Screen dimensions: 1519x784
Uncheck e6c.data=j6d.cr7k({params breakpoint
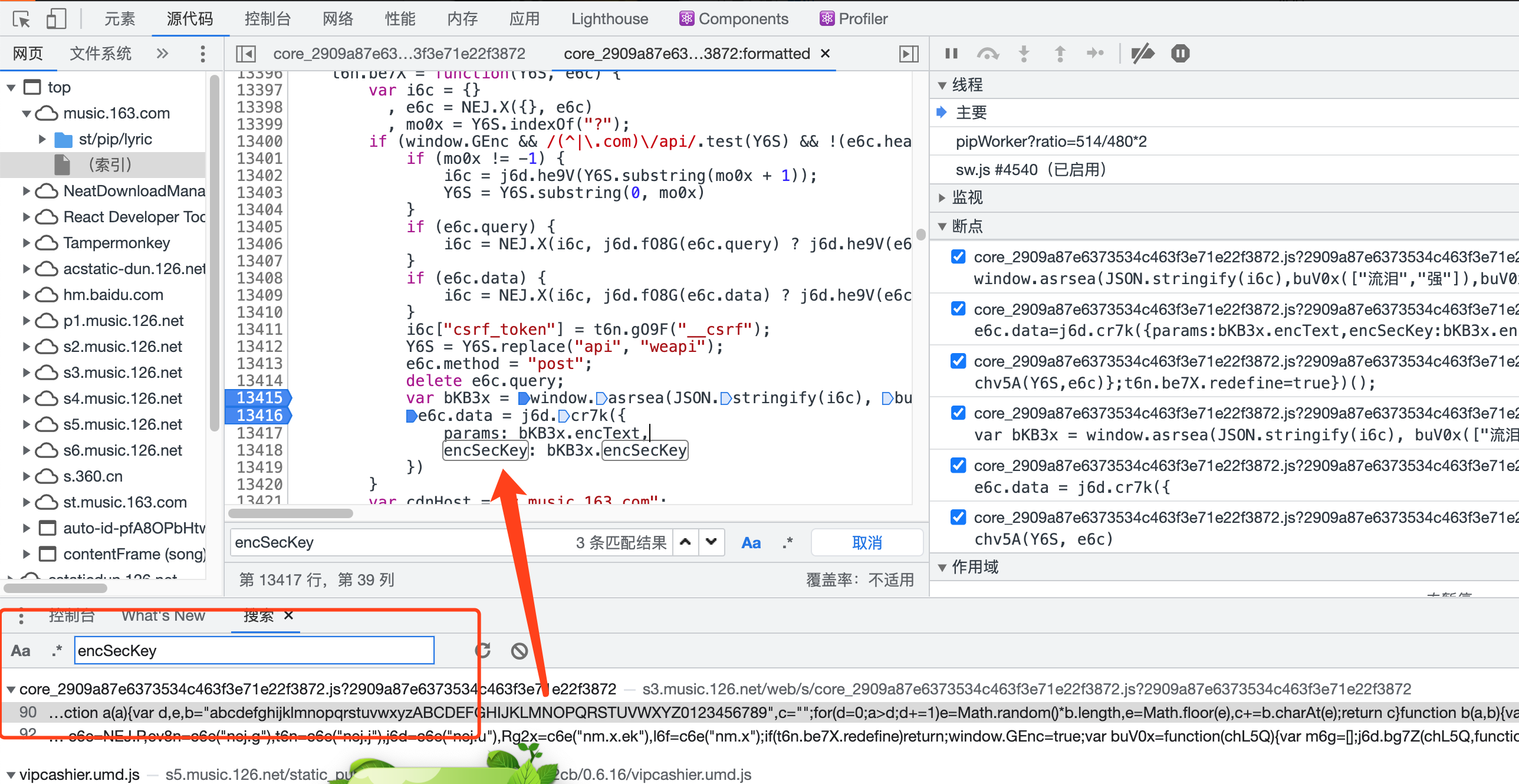(958, 309)
